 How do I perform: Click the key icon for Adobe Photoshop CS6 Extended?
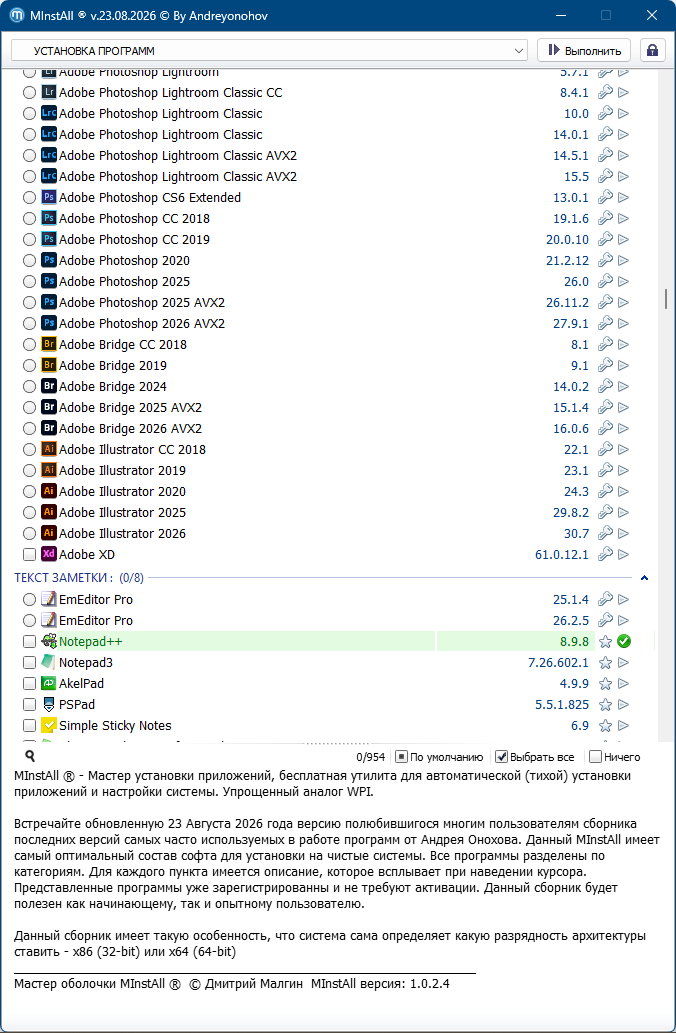point(605,198)
